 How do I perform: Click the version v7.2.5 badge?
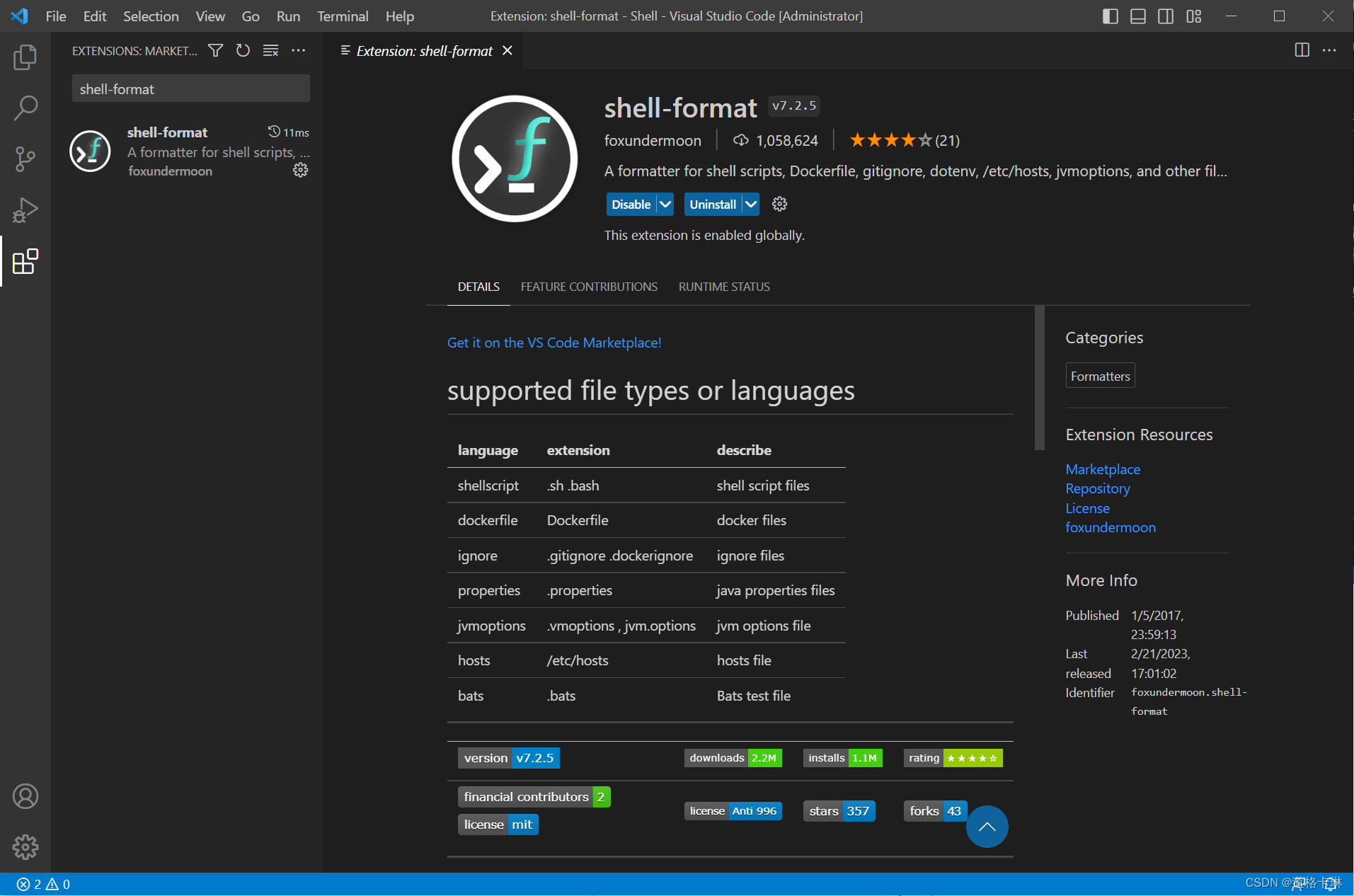508,758
